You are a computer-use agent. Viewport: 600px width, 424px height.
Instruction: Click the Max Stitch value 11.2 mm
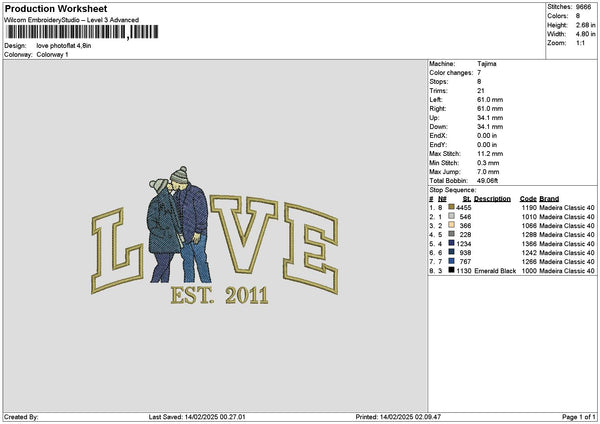point(490,154)
